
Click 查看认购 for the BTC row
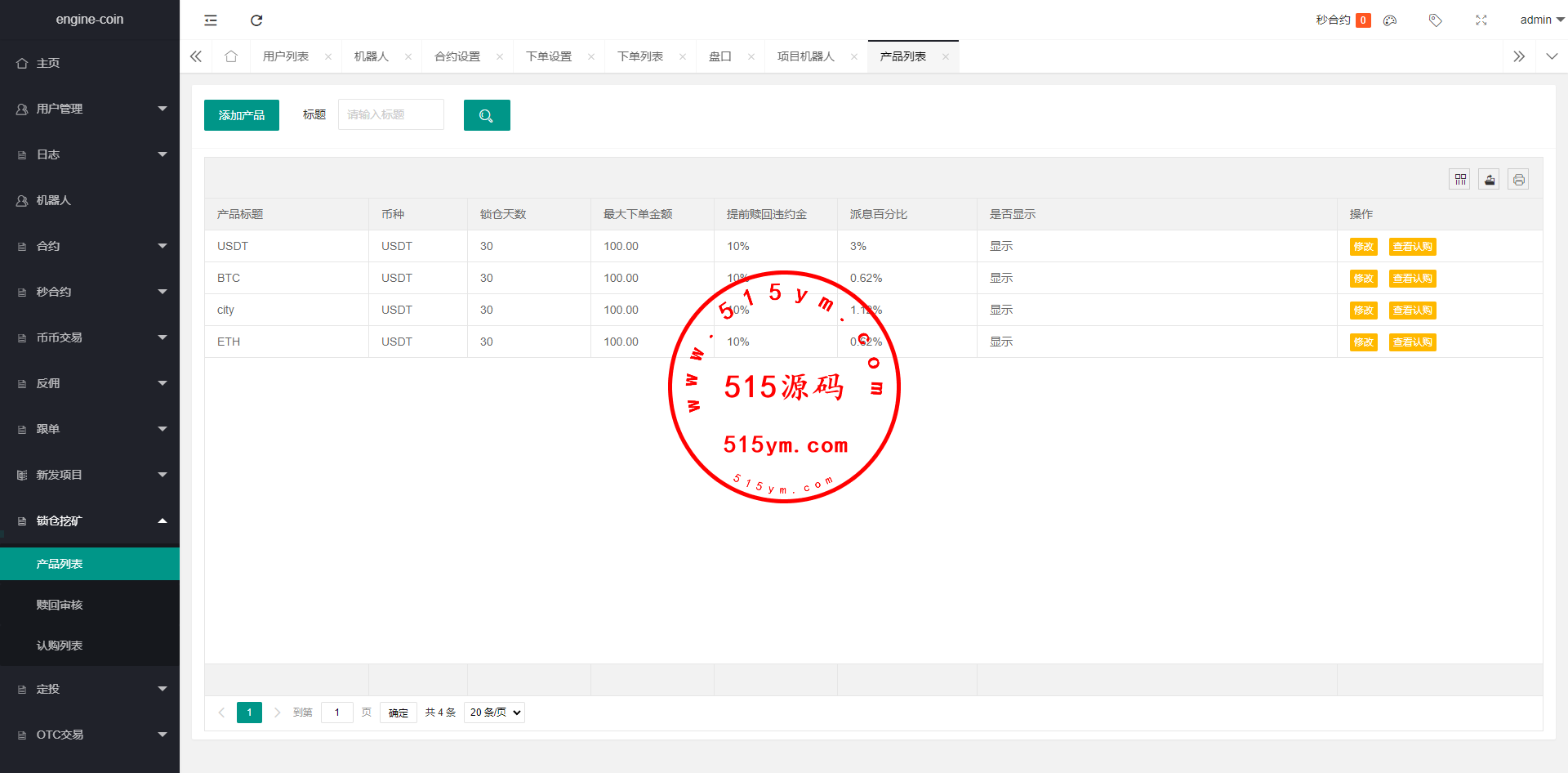coord(1412,279)
